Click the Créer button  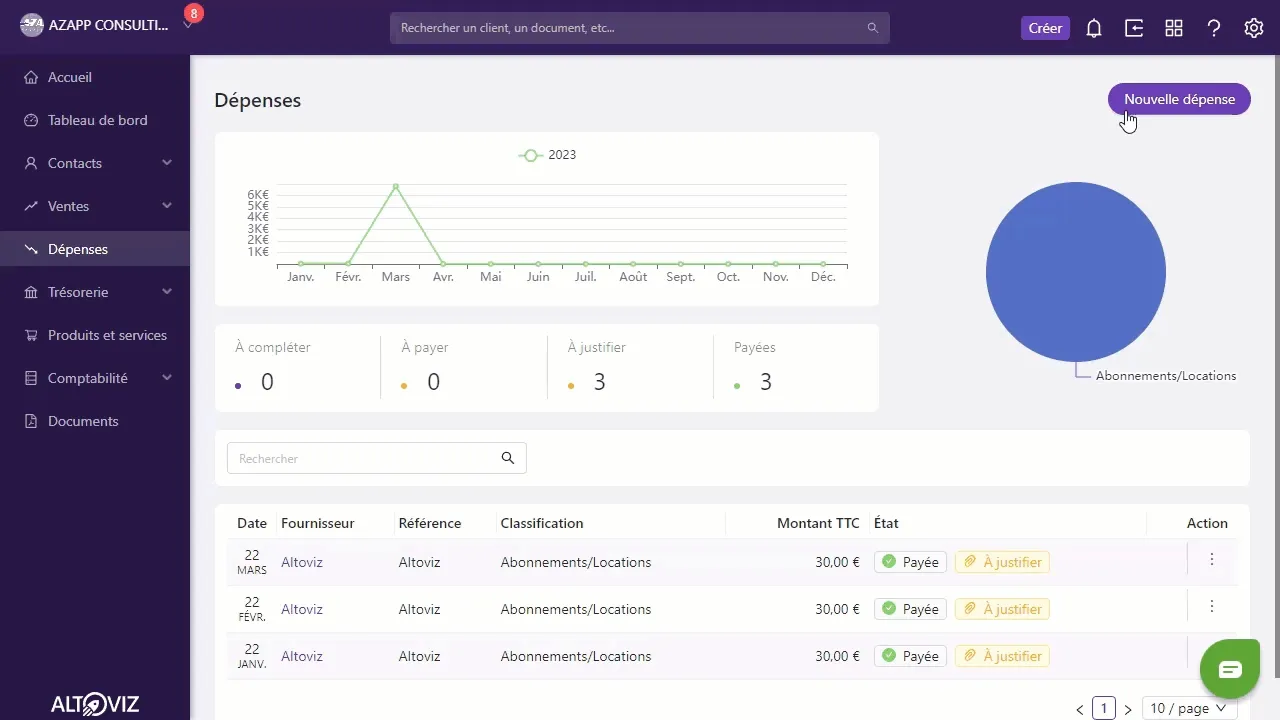point(1045,28)
